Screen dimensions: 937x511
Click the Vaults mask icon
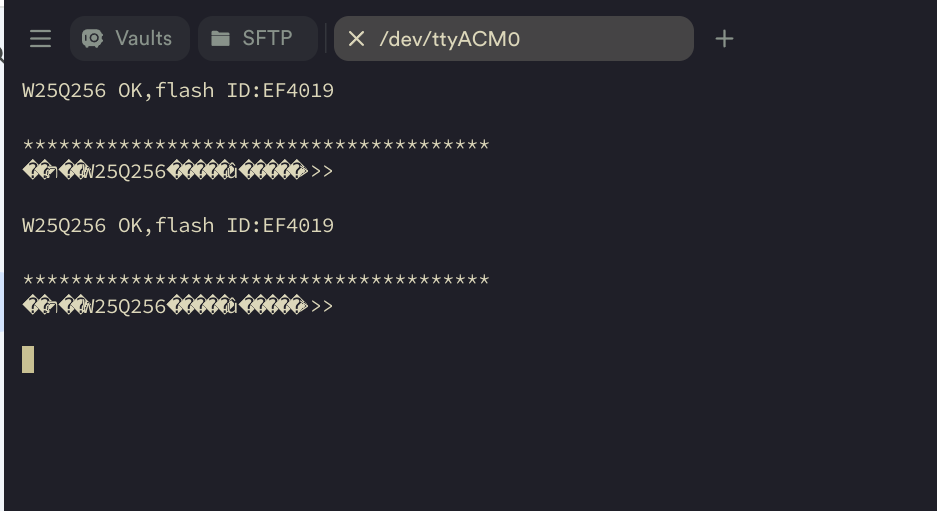point(93,39)
